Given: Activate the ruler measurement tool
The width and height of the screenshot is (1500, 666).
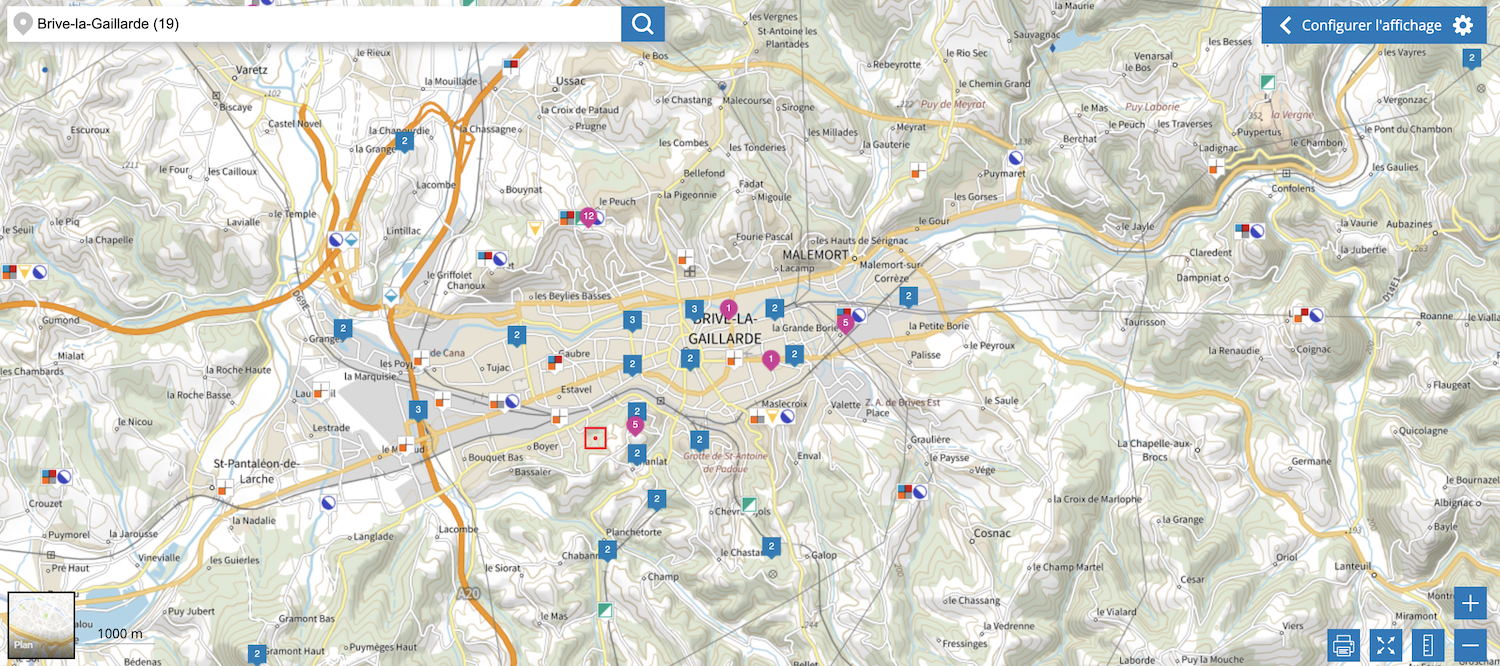Looking at the screenshot, I should 1427,645.
